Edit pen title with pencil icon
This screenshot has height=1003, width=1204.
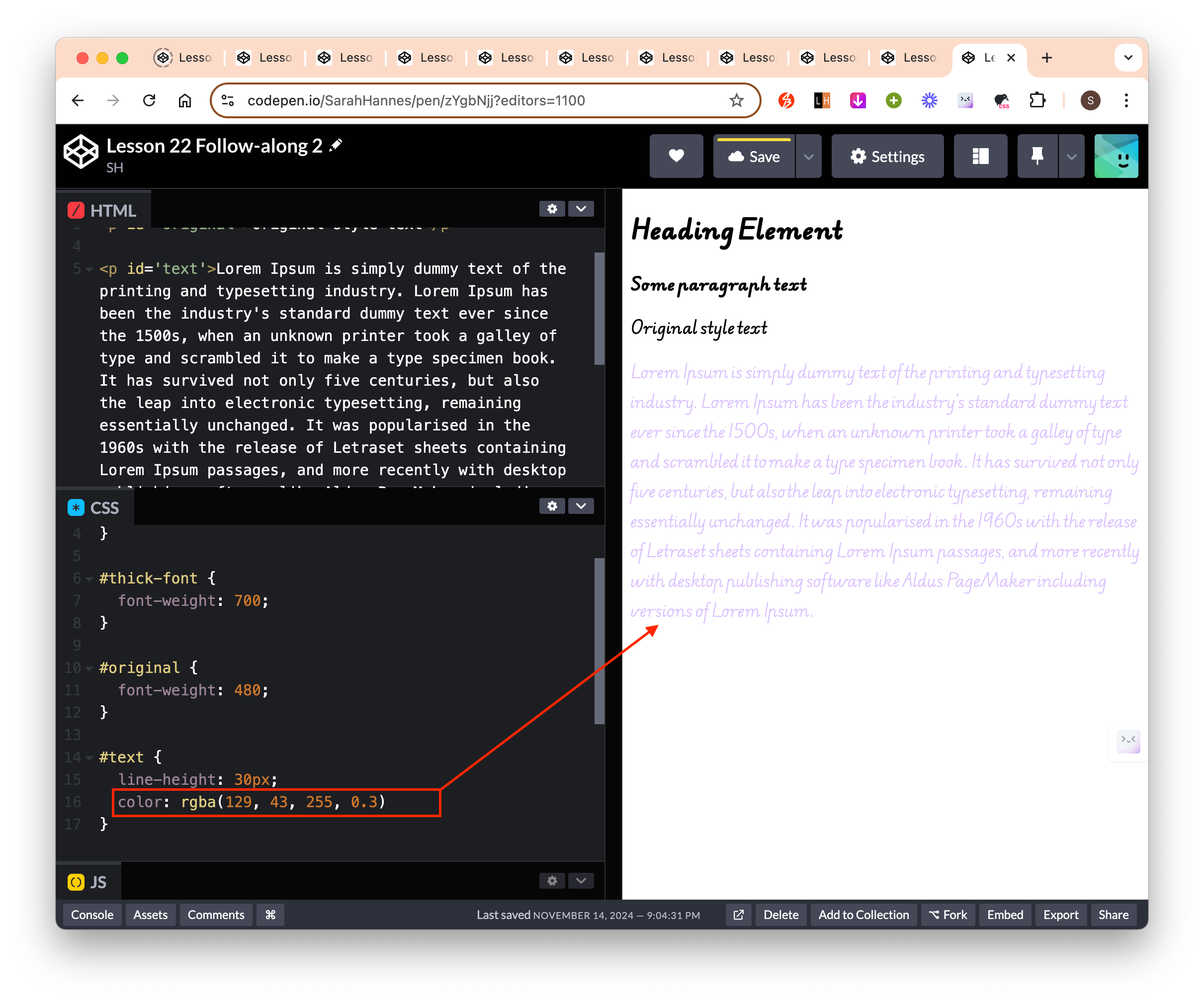(x=337, y=146)
